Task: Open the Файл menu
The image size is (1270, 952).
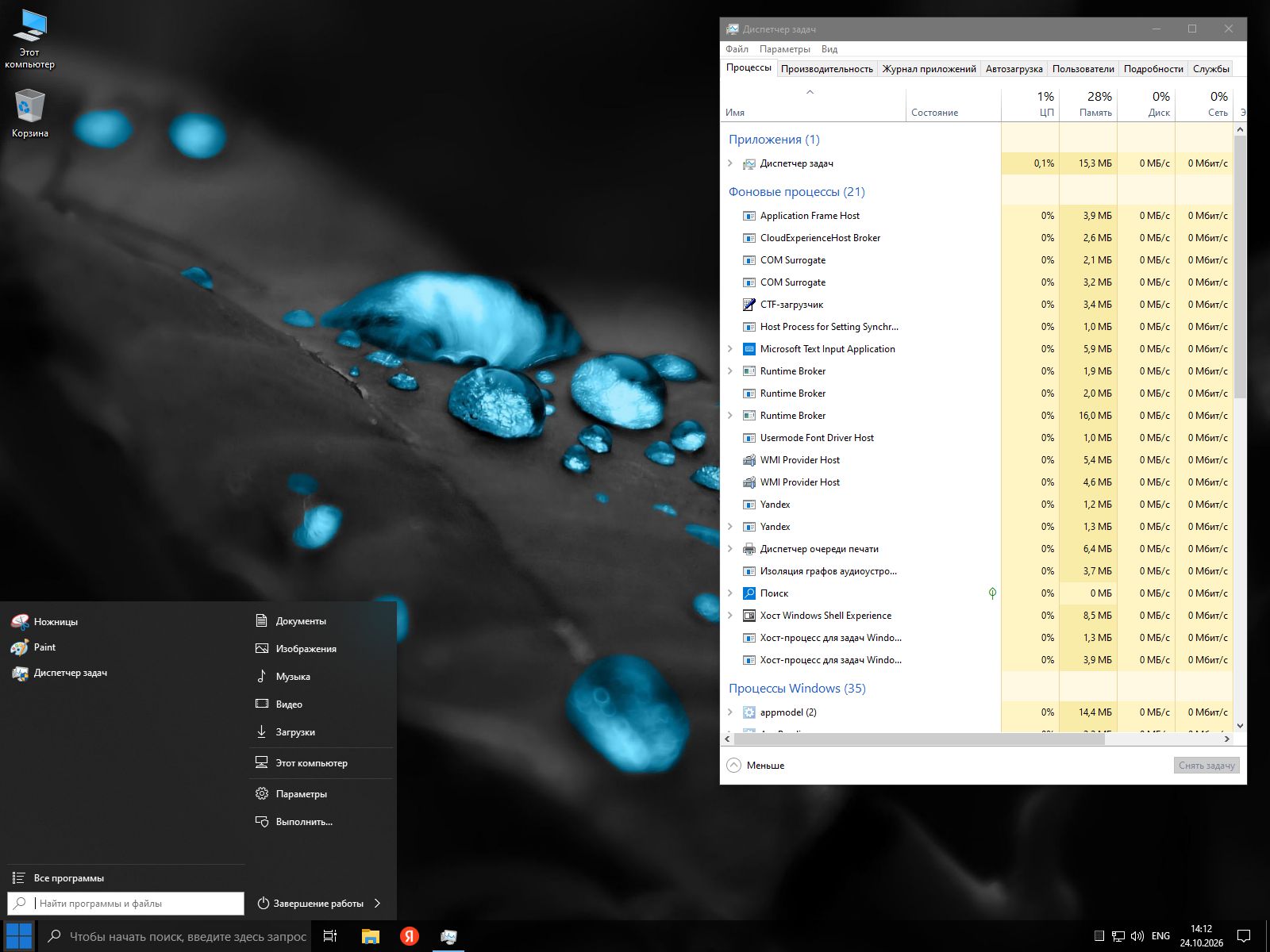Action: point(737,49)
